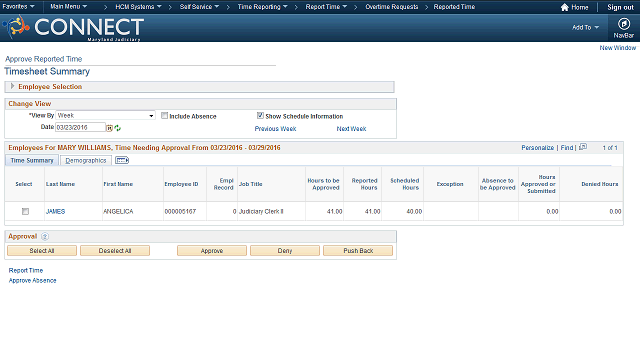Click the Push Back button

pyautogui.click(x=358, y=251)
